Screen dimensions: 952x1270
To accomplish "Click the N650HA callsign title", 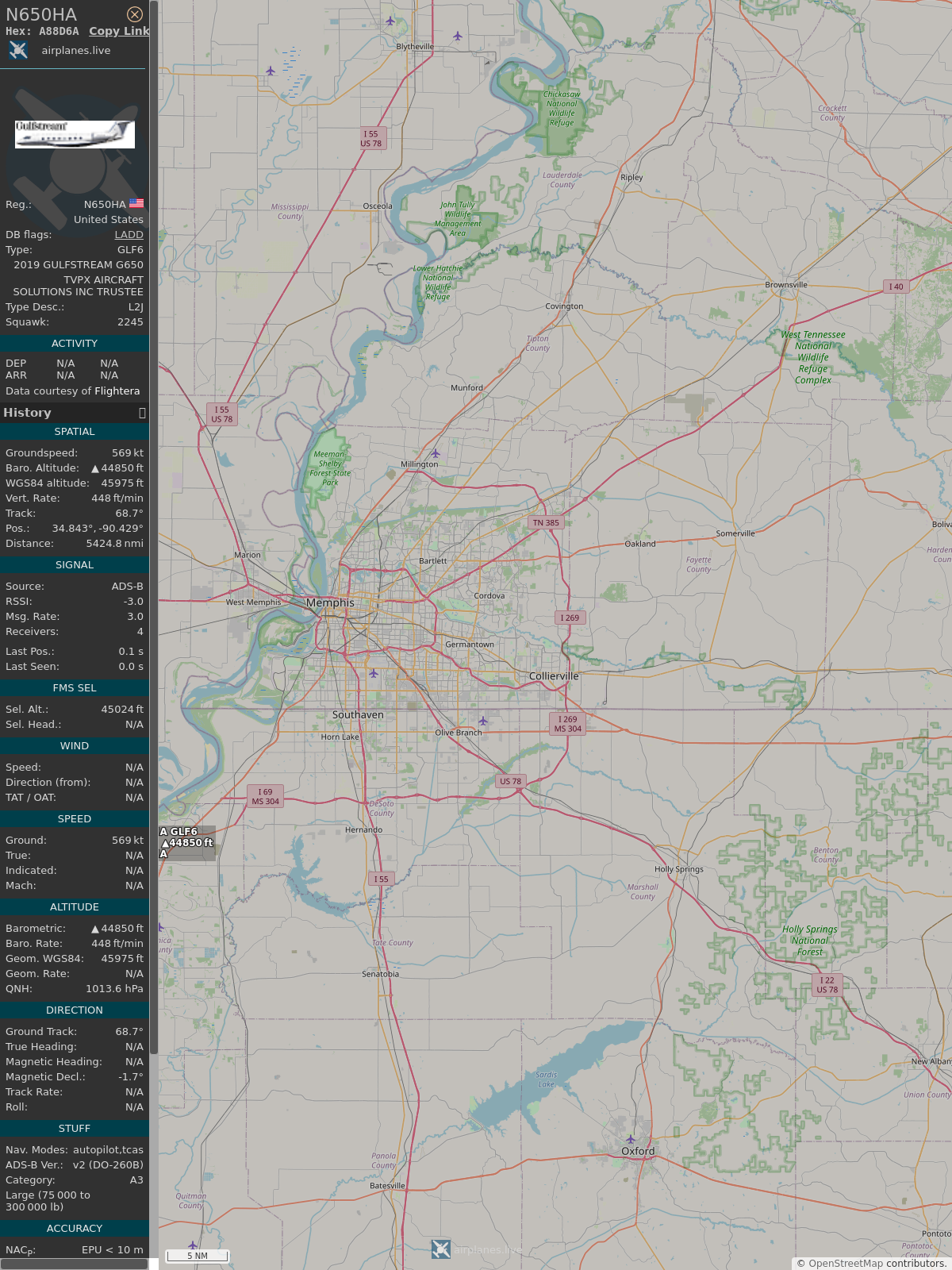I will [x=41, y=15].
